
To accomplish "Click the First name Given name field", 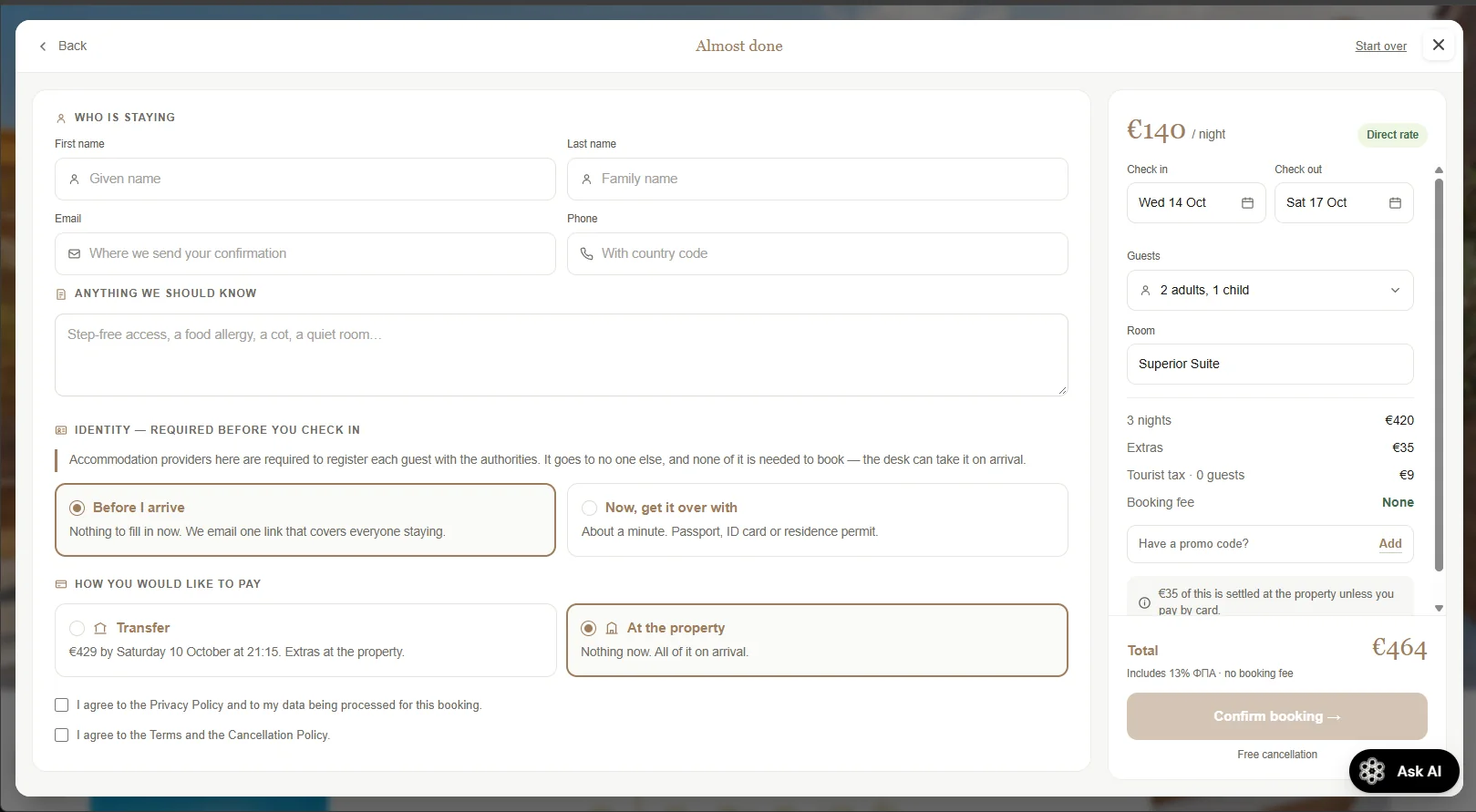I will tap(305, 179).
